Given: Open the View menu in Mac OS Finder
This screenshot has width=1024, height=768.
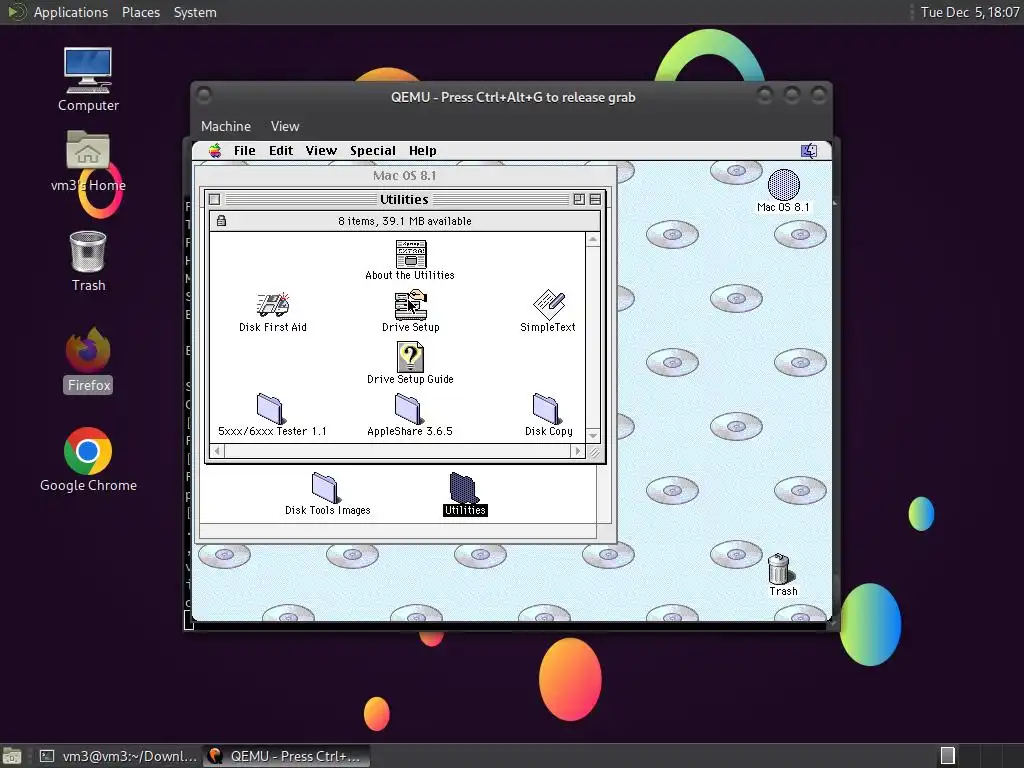Looking at the screenshot, I should [321, 151].
